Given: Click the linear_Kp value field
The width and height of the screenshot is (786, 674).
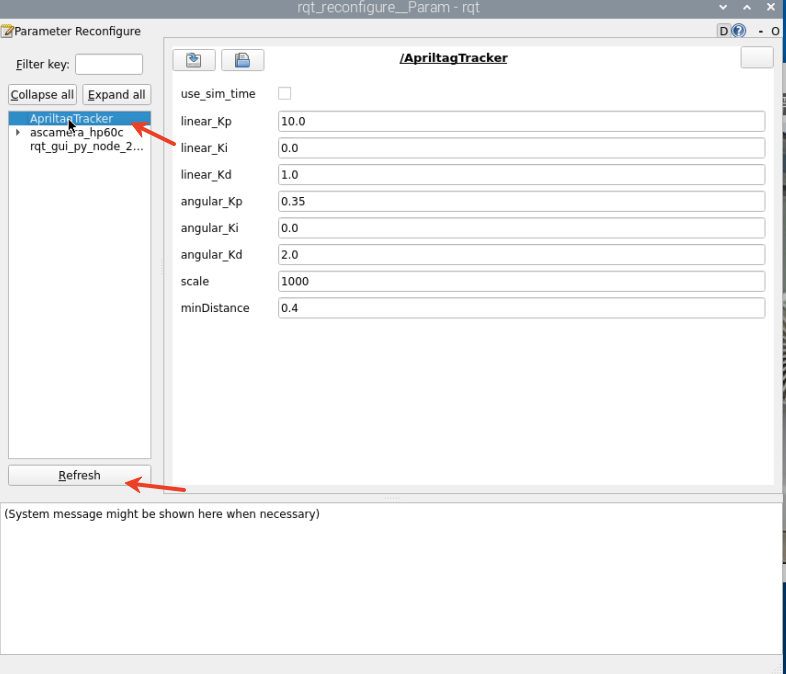Looking at the screenshot, I should pos(521,121).
